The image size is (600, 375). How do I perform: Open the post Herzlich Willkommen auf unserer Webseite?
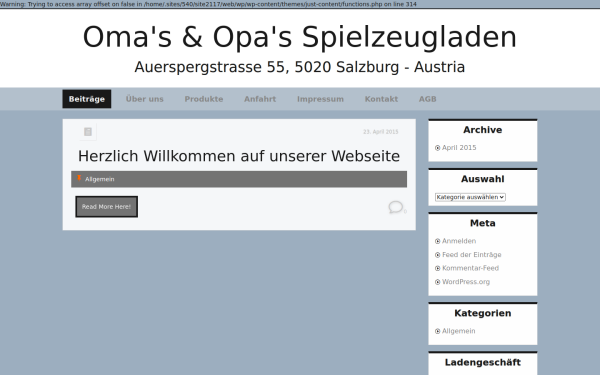239,156
